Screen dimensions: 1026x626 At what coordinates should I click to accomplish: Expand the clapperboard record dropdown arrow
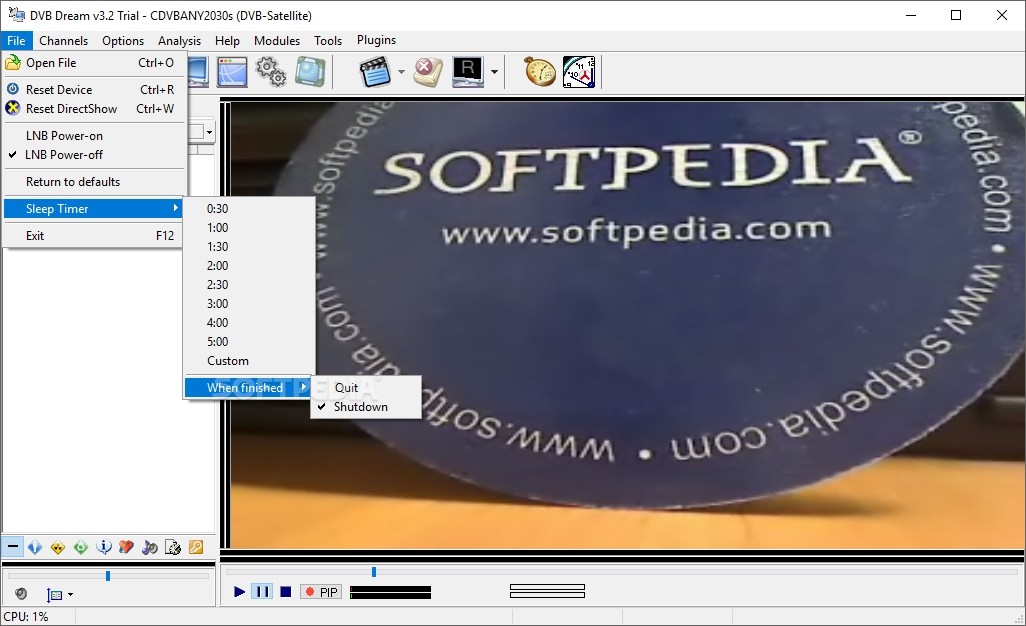(401, 72)
